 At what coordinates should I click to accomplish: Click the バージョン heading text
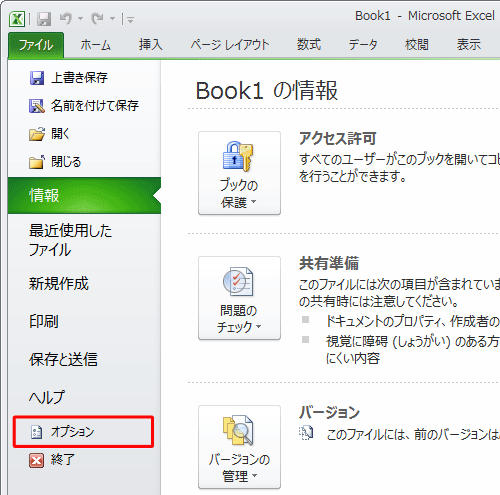point(329,412)
